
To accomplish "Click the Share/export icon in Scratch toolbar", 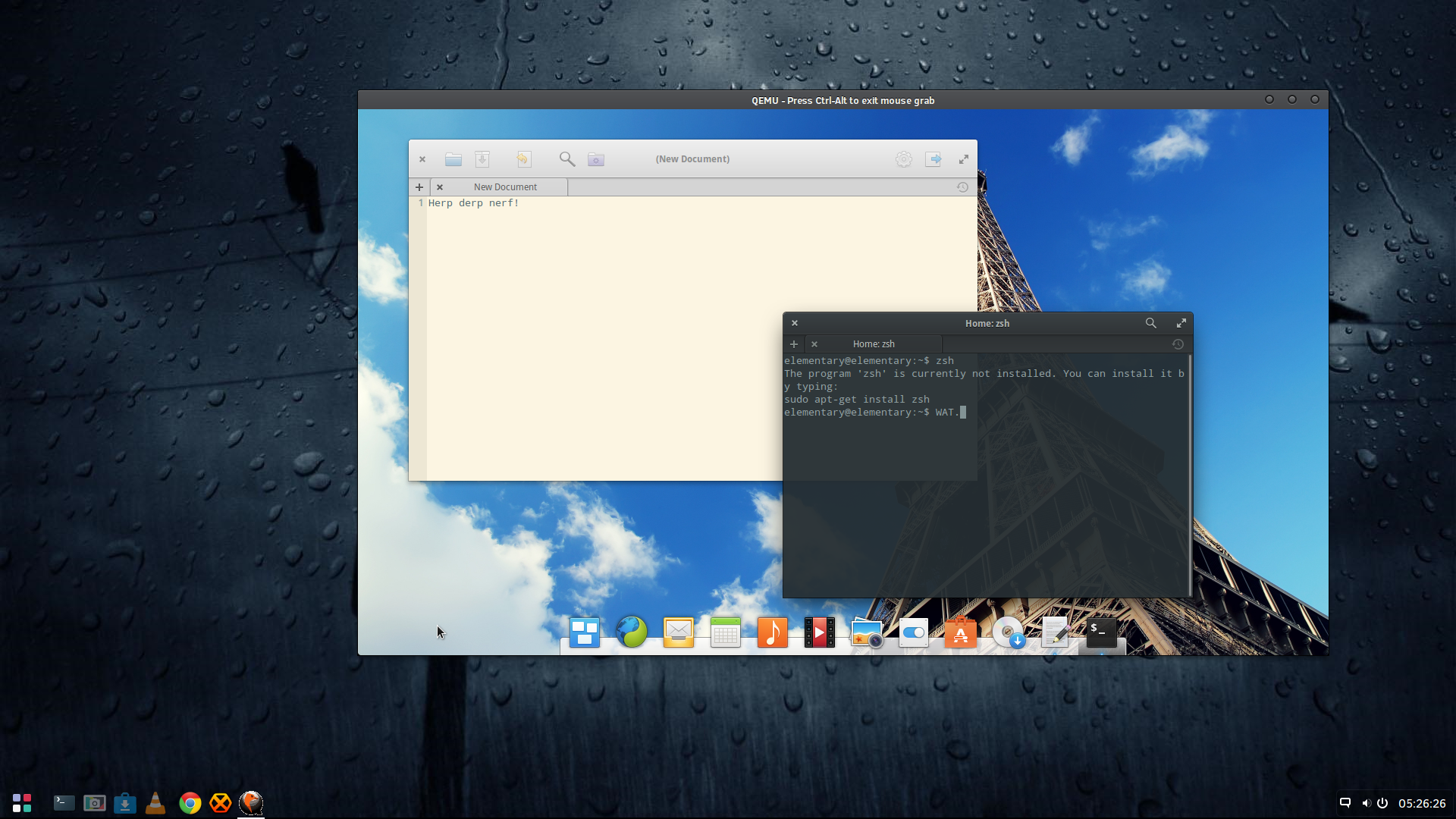I will 934,159.
